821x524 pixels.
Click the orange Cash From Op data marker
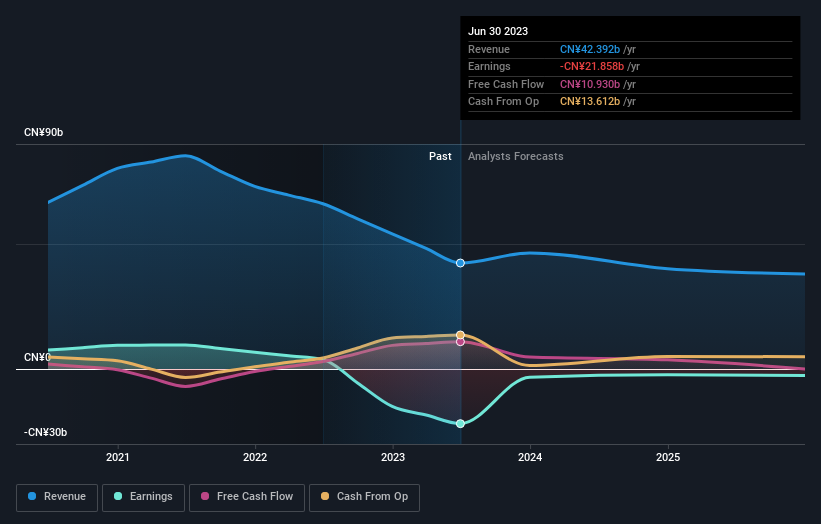(460, 335)
